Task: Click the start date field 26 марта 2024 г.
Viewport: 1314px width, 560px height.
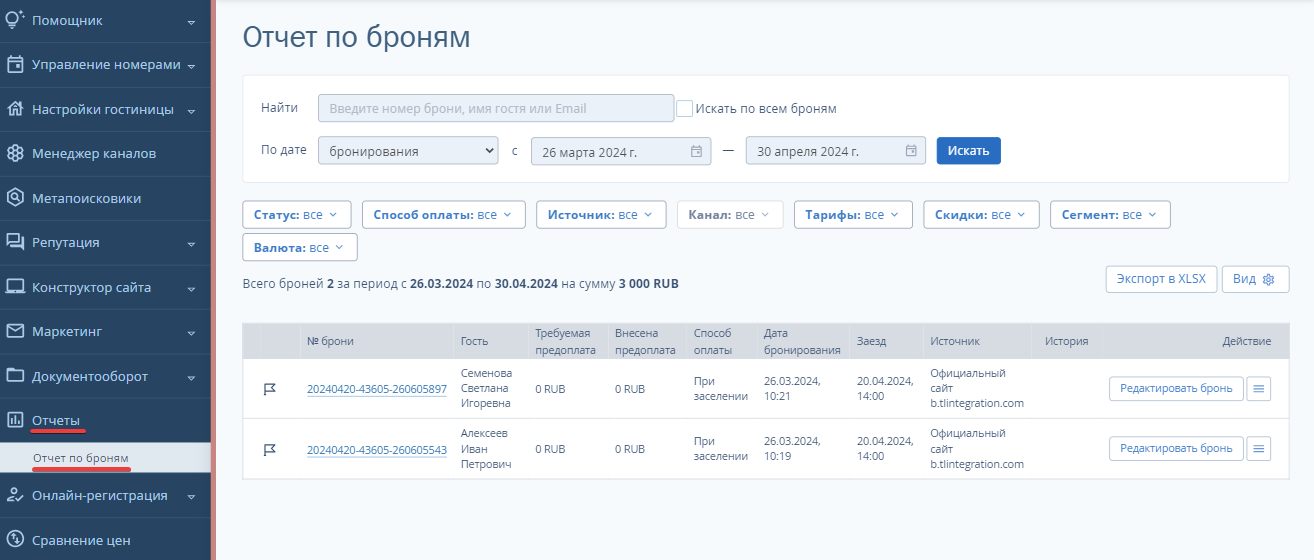Action: [x=621, y=152]
